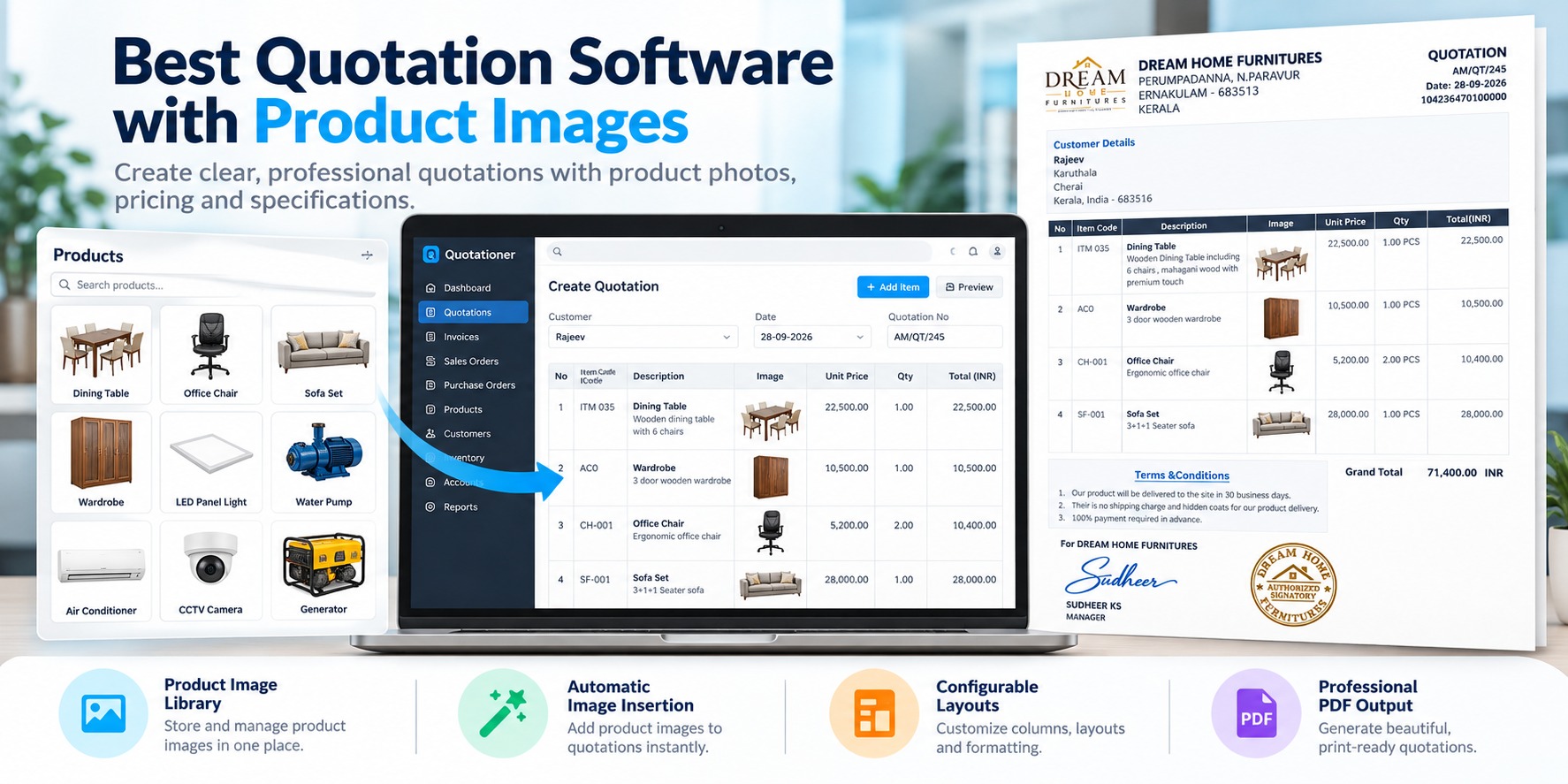The image size is (1568, 784).
Task: Open the Customer dropdown showing Rajeev
Action: tap(643, 337)
